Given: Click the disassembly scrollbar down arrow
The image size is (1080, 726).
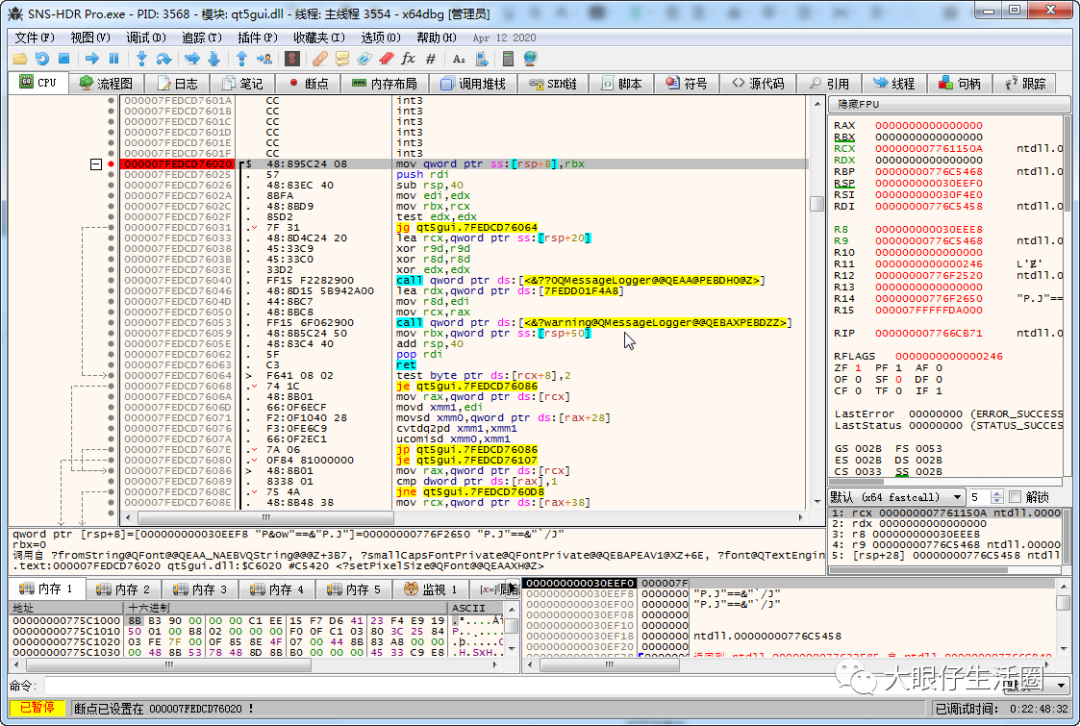Looking at the screenshot, I should click(817, 501).
